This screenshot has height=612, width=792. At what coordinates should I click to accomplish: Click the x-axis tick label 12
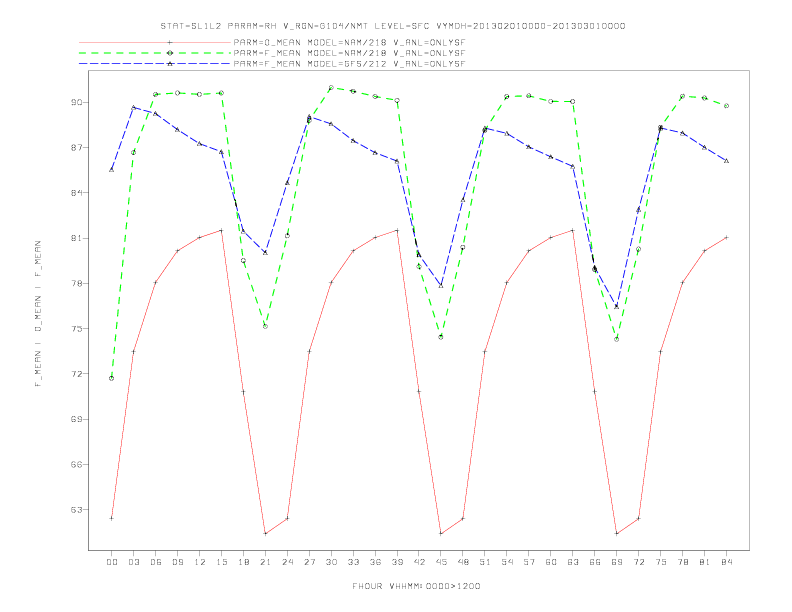[x=200, y=562]
